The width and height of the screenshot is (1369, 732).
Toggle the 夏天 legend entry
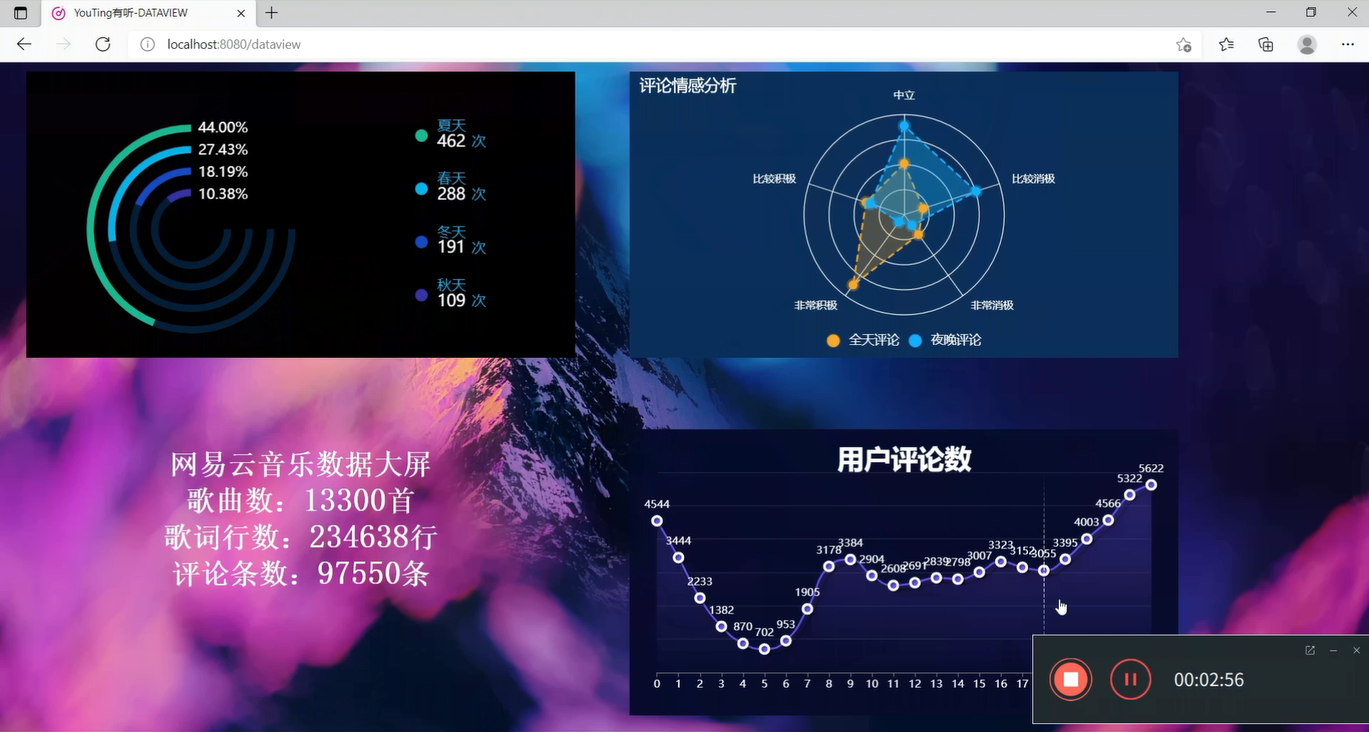pyautogui.click(x=451, y=134)
